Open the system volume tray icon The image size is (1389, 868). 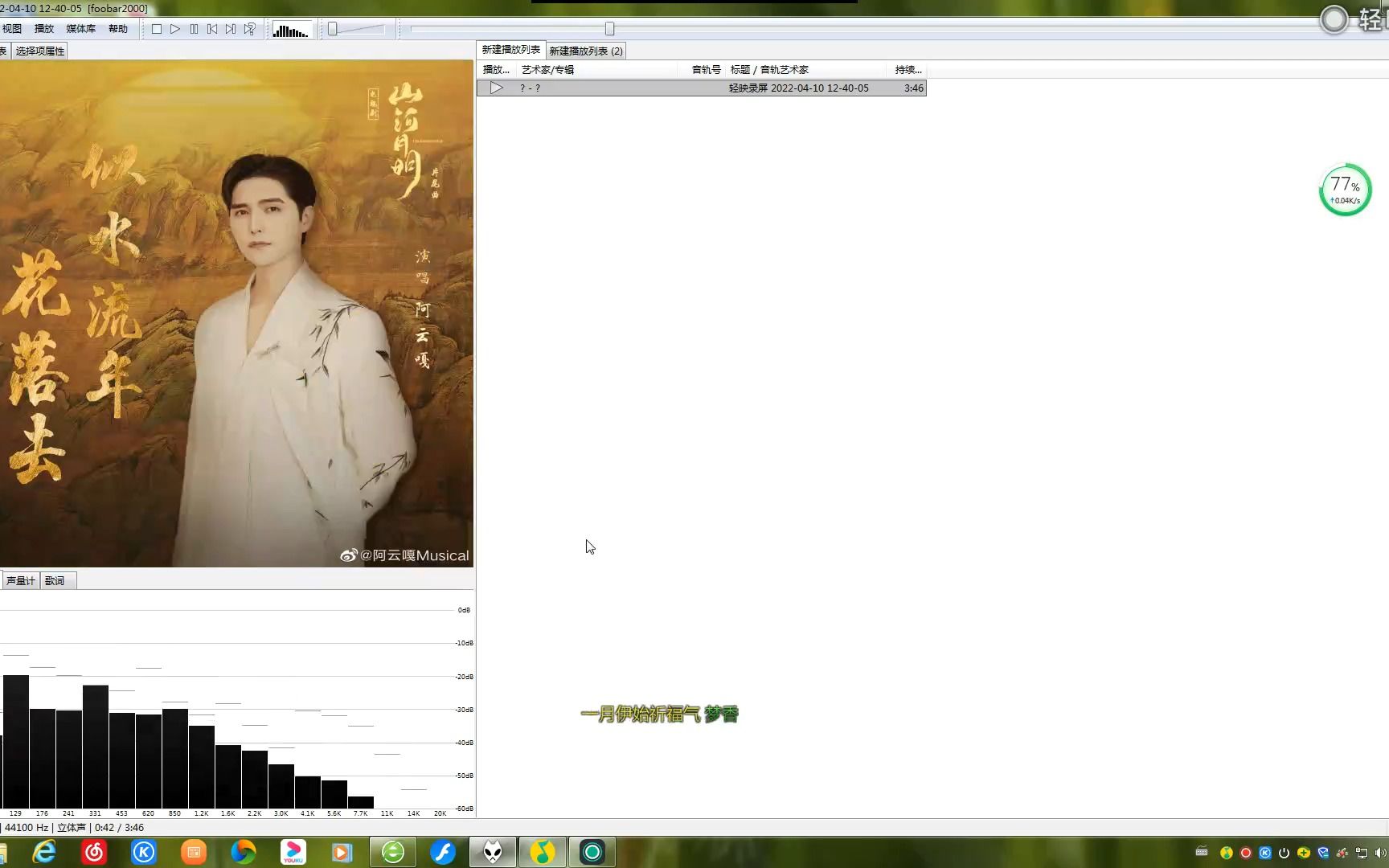pos(1381,853)
